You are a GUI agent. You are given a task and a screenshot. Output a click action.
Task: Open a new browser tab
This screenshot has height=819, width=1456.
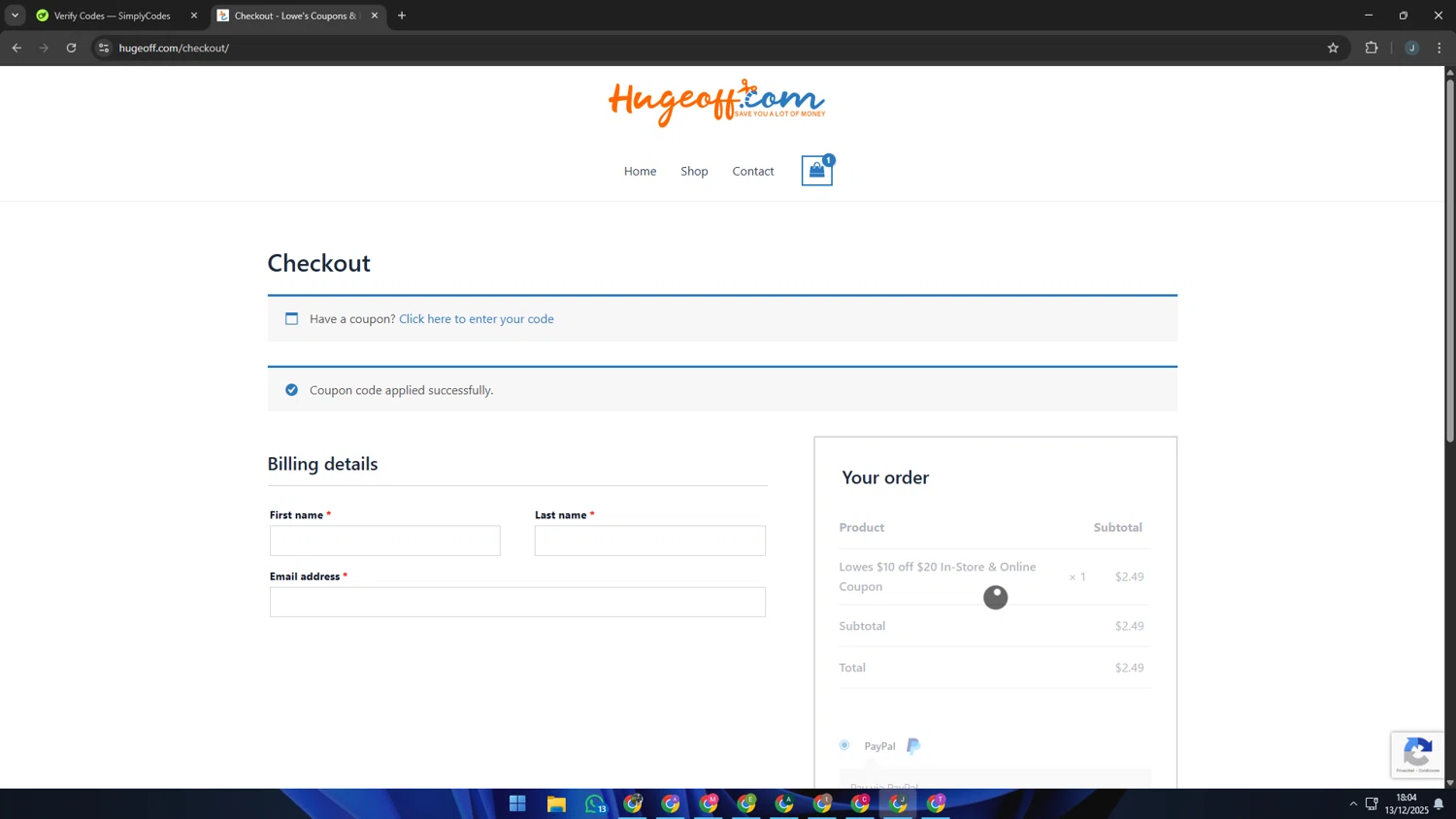click(402, 16)
